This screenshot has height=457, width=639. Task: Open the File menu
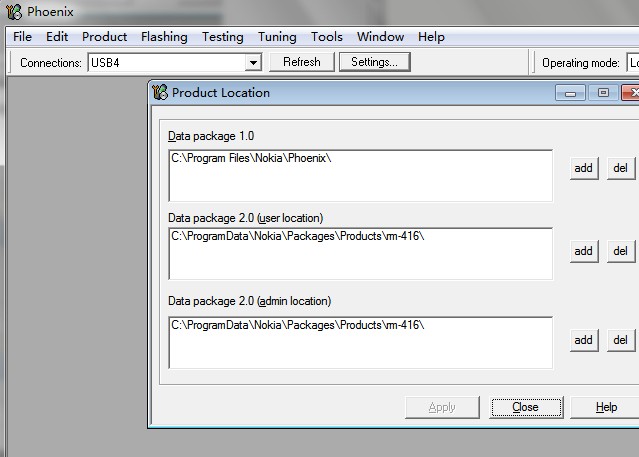22,37
